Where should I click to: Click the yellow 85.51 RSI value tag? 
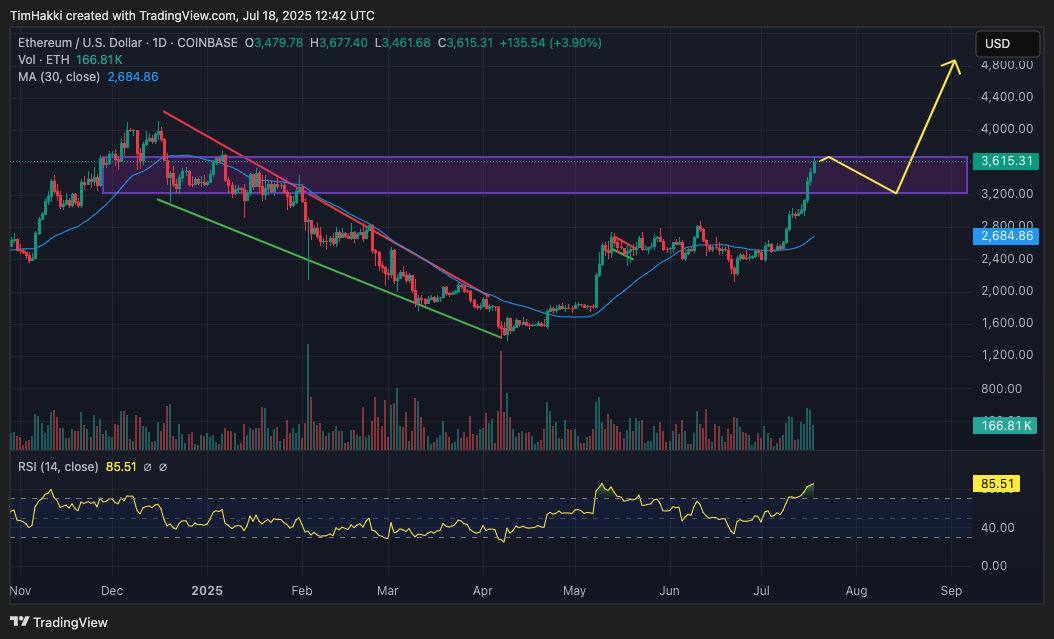click(997, 484)
